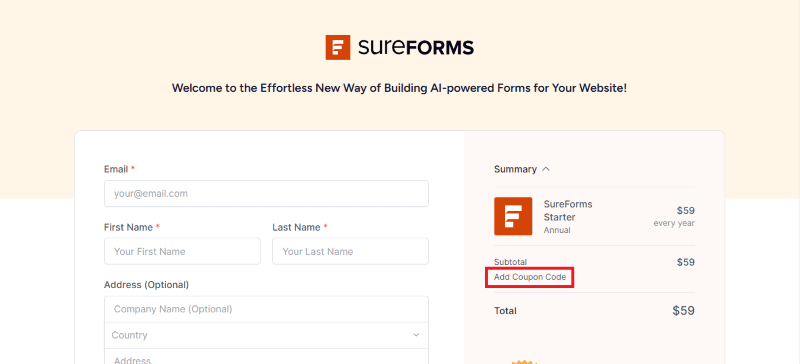Click into the Company Name (Optional) field
Image resolution: width=800 pixels, height=364 pixels.
[x=266, y=309]
